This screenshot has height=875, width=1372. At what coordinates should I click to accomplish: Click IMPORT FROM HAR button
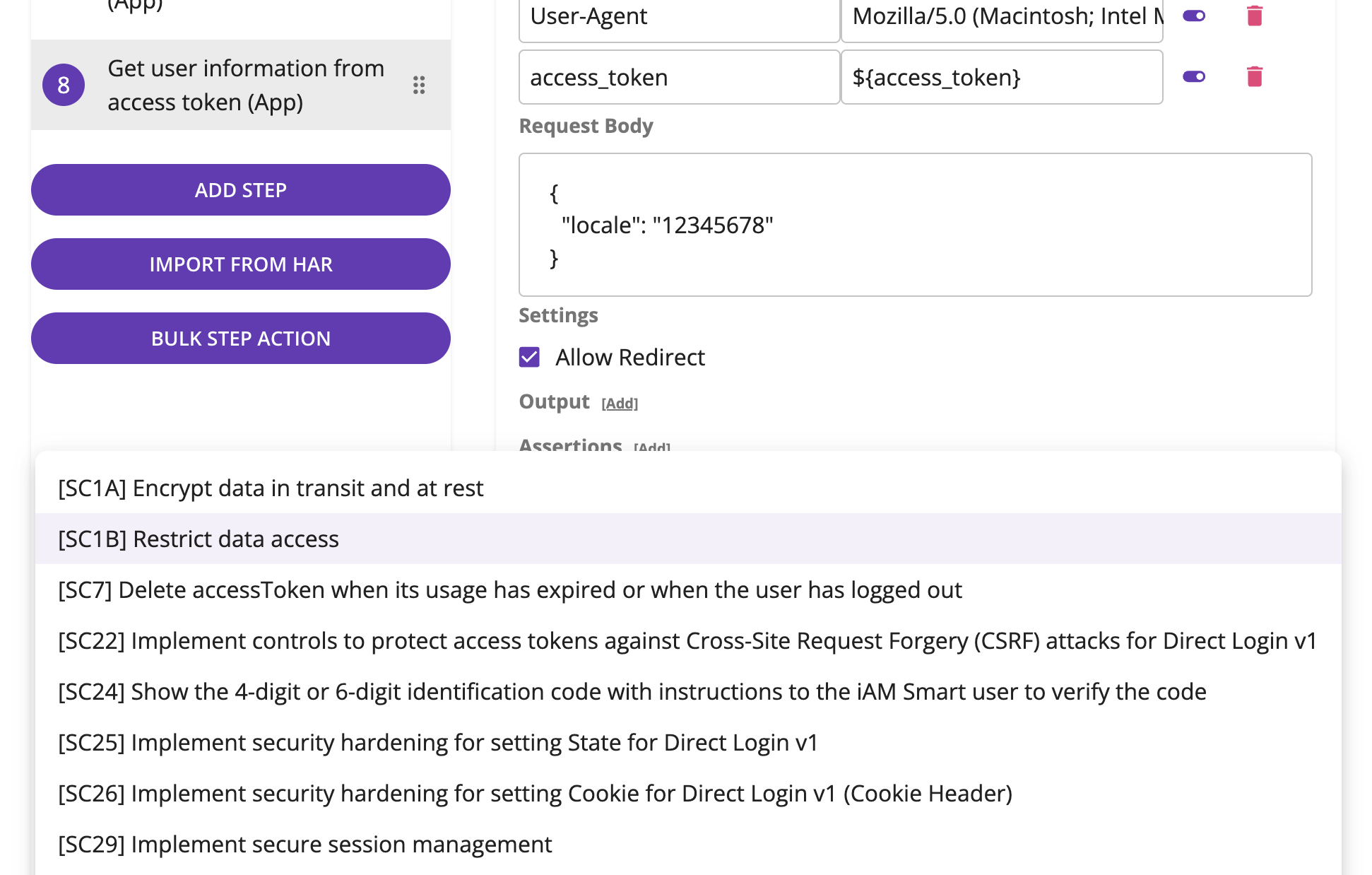pos(241,264)
